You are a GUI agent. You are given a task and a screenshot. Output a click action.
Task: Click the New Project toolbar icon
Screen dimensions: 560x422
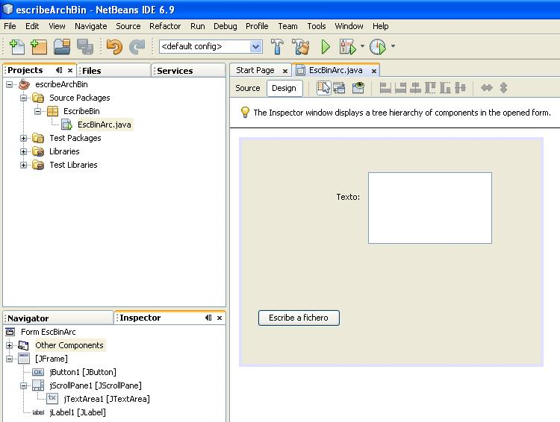39,47
